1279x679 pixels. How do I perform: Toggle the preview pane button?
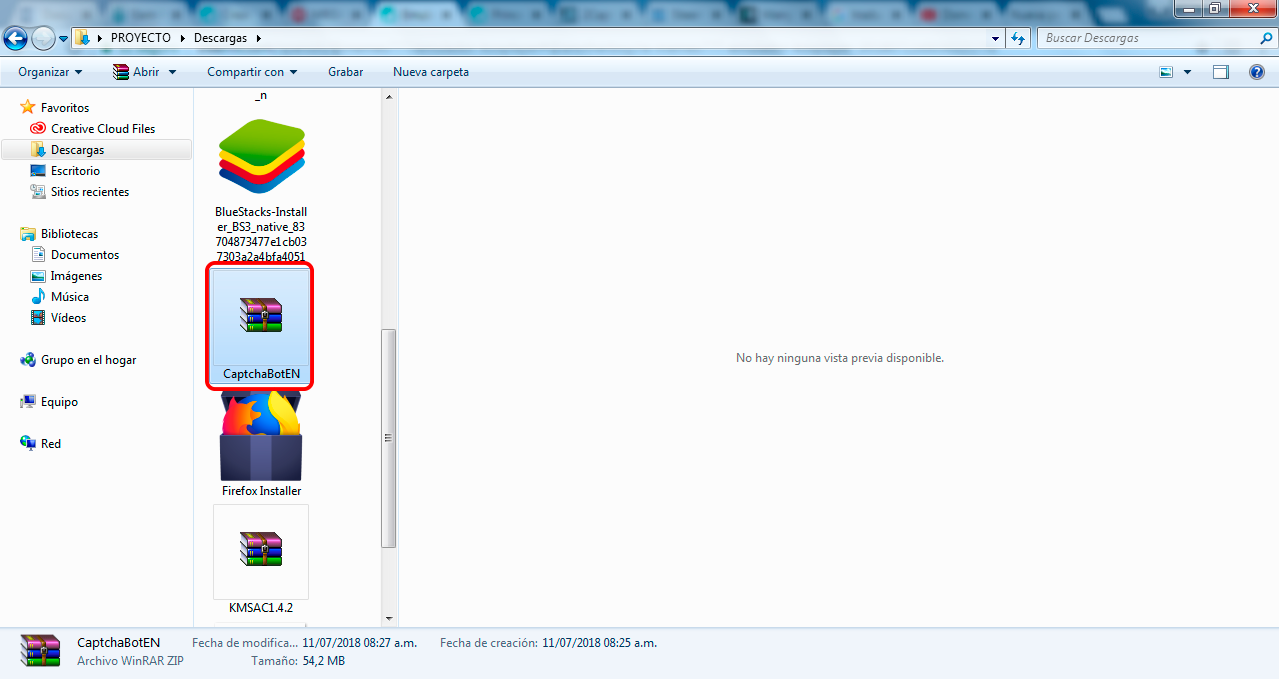1220,72
